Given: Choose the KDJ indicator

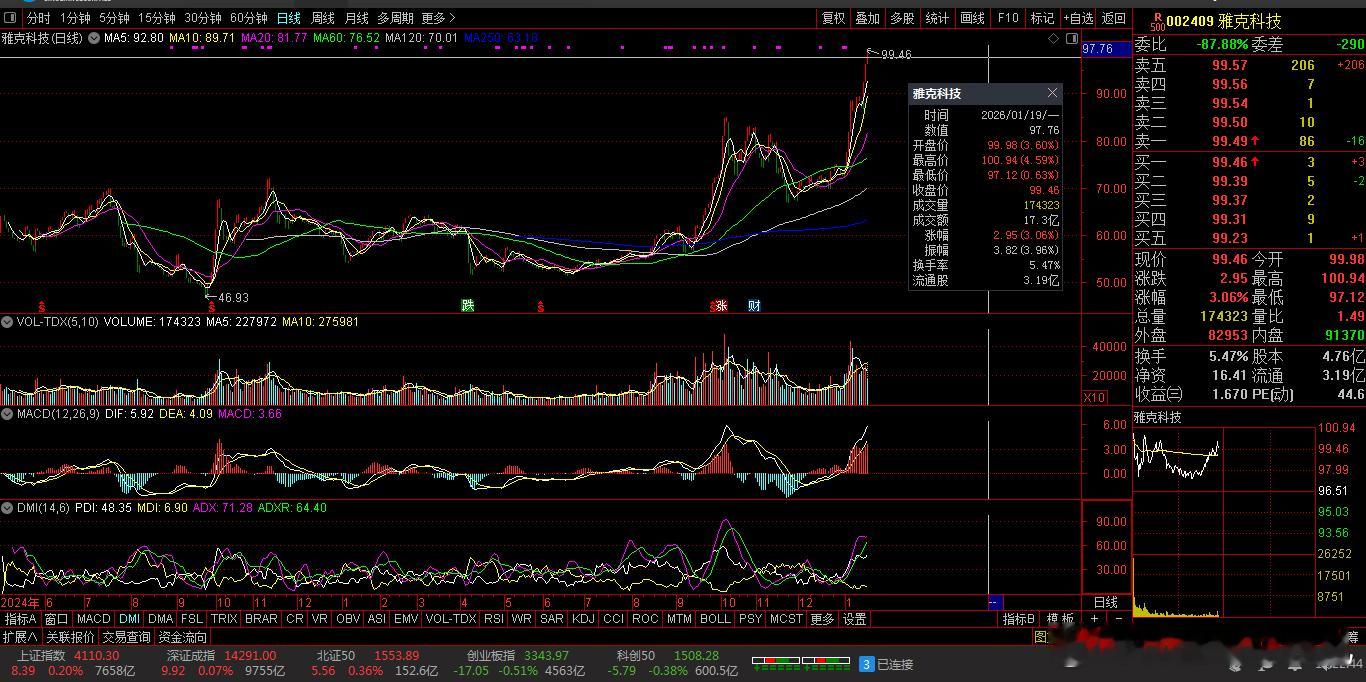Looking at the screenshot, I should pyautogui.click(x=583, y=619).
